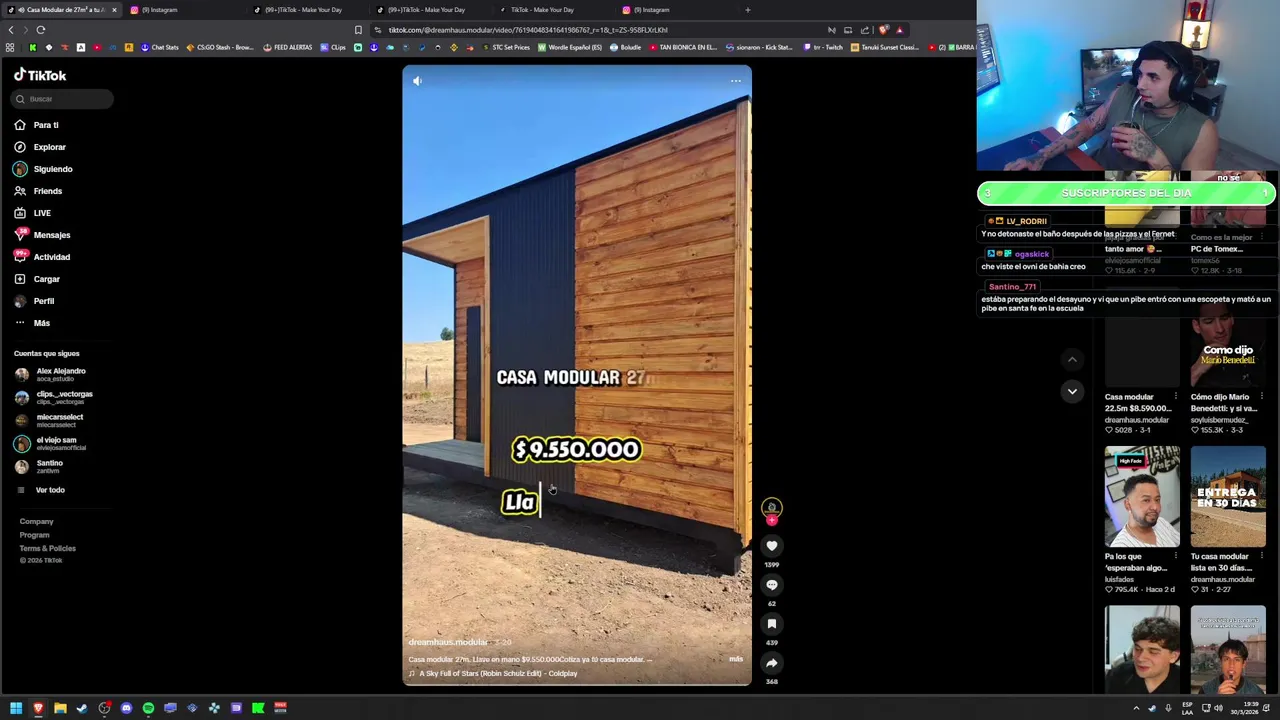Screen dimensions: 1280x720
Task: Open Discord in taskbar
Action: (126, 708)
